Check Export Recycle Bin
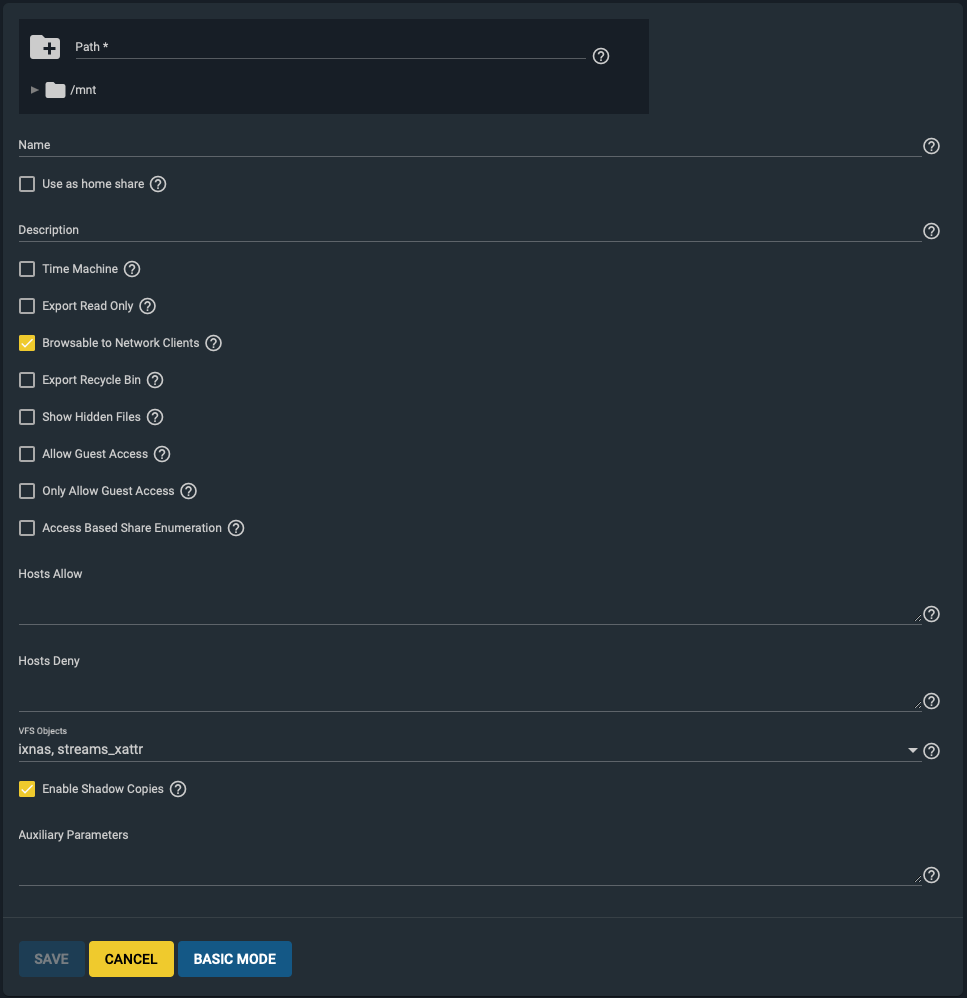Viewport: 967px width, 998px height. 27,380
